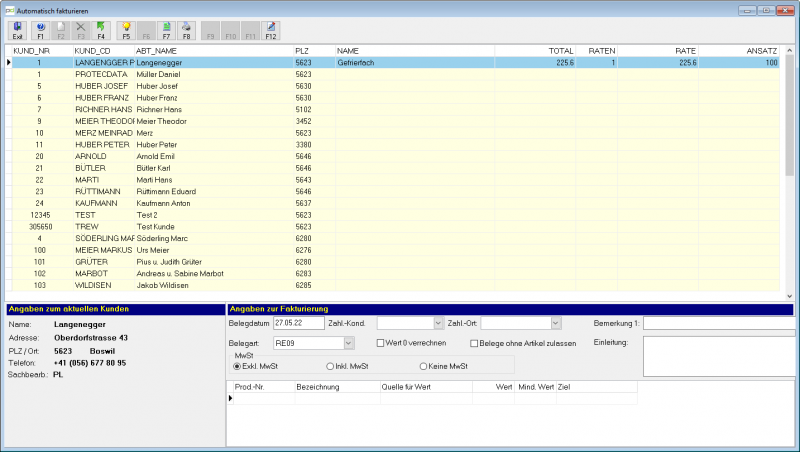The width and height of the screenshot is (800, 452).
Task: Click the vertical scrollbar thumb of customer list
Action: (789, 115)
